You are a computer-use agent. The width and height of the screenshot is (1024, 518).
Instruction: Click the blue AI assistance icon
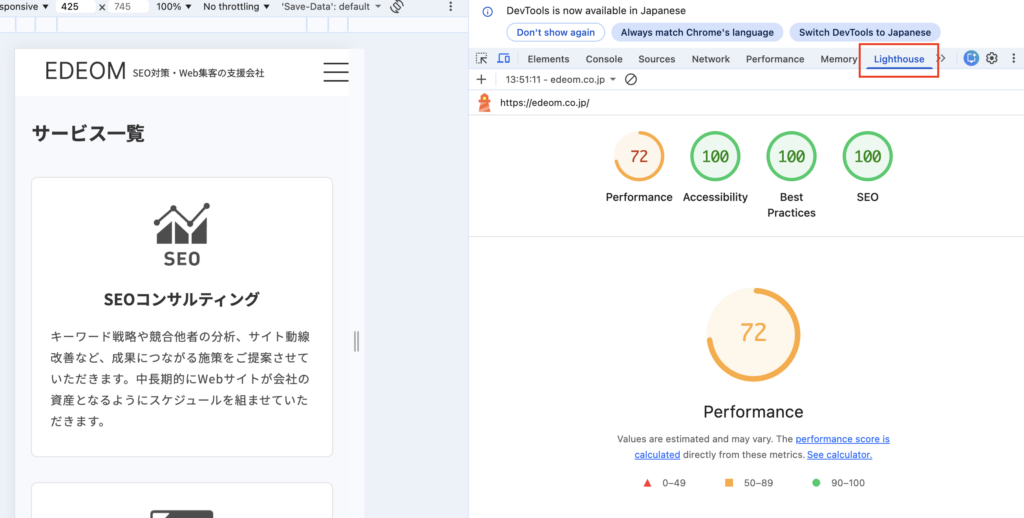click(971, 59)
